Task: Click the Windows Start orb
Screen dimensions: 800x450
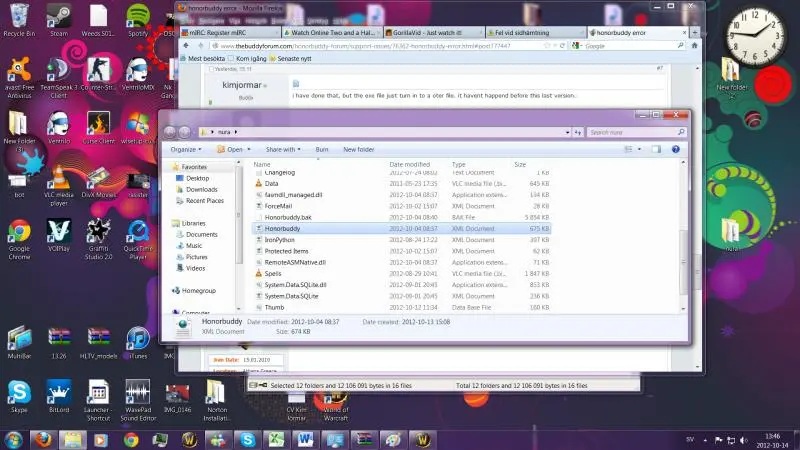Action: (x=14, y=440)
